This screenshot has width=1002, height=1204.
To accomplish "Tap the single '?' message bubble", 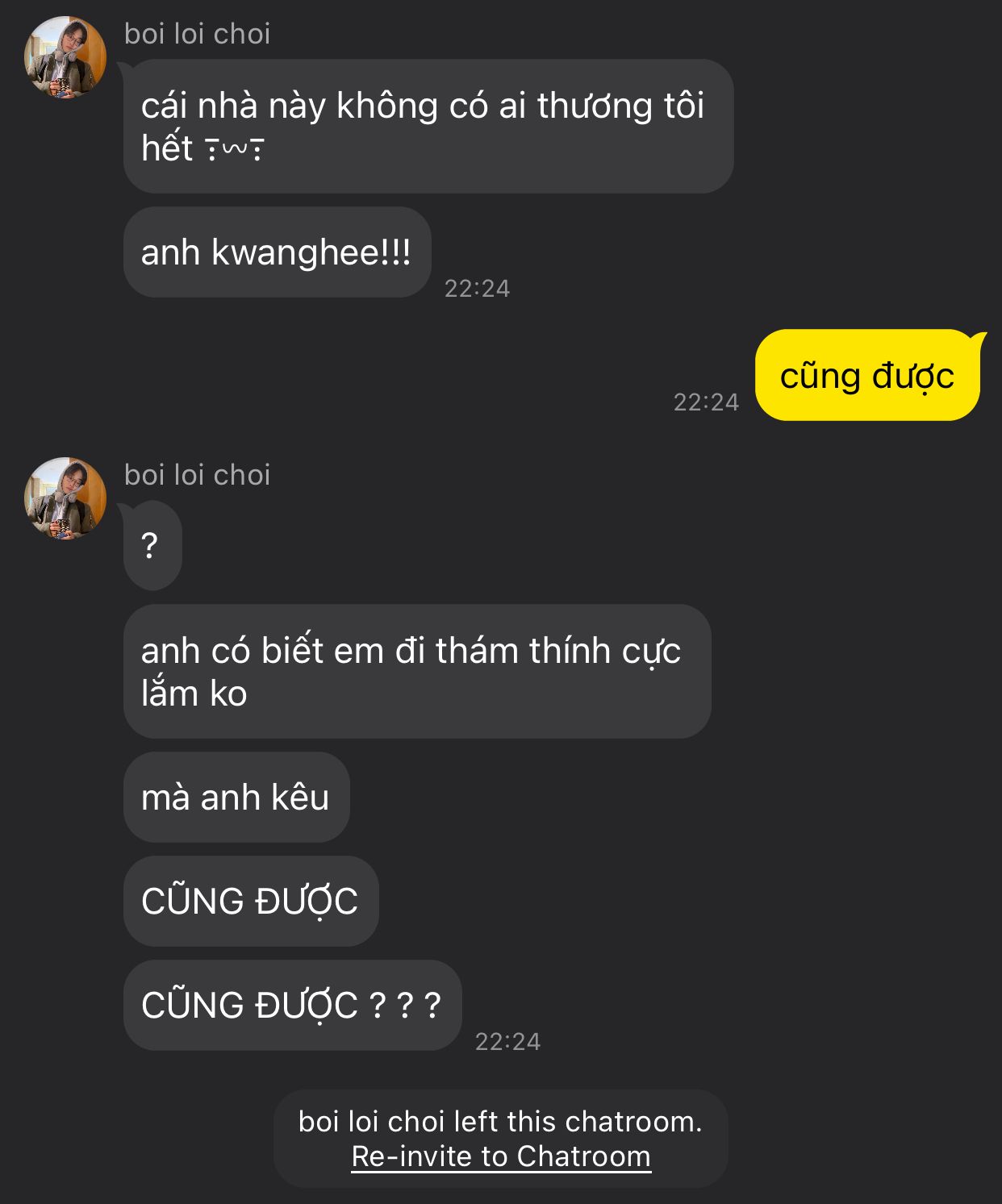I will tap(152, 546).
